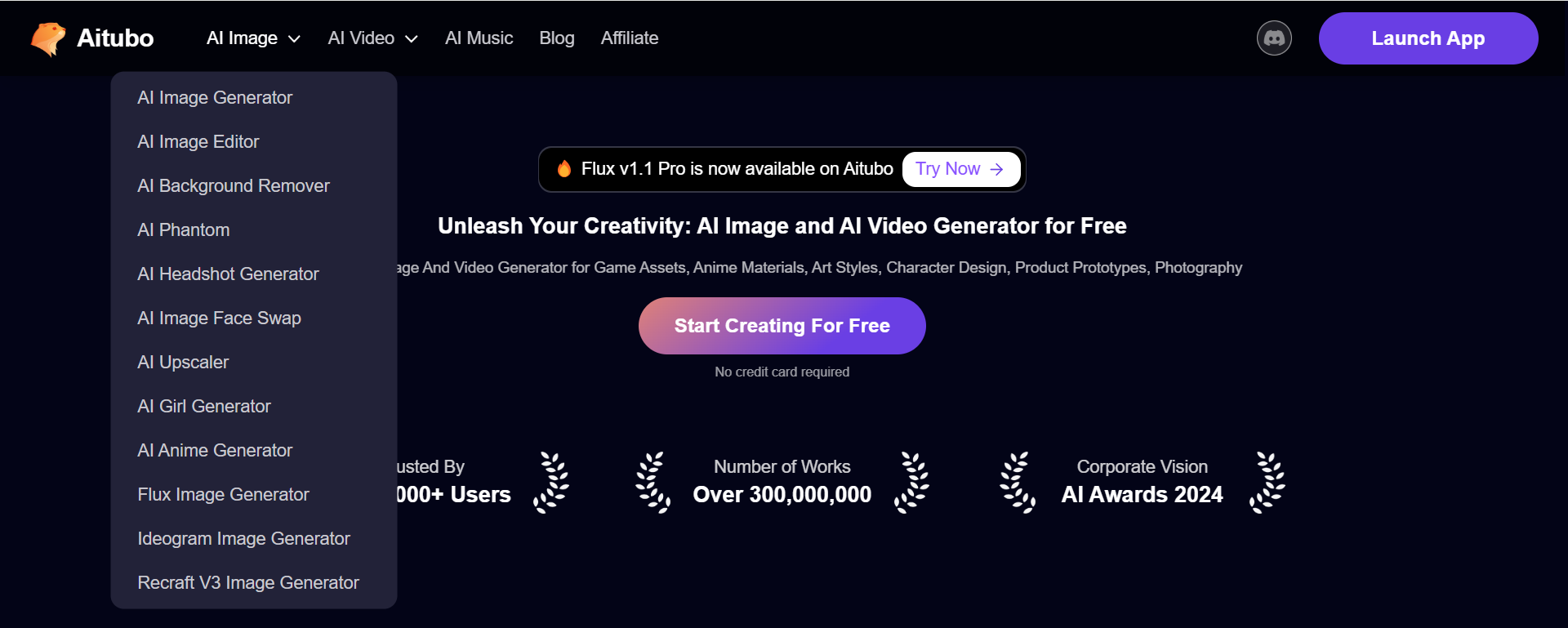Click the flame icon in announcement banner
1568x628 pixels.
(x=564, y=169)
